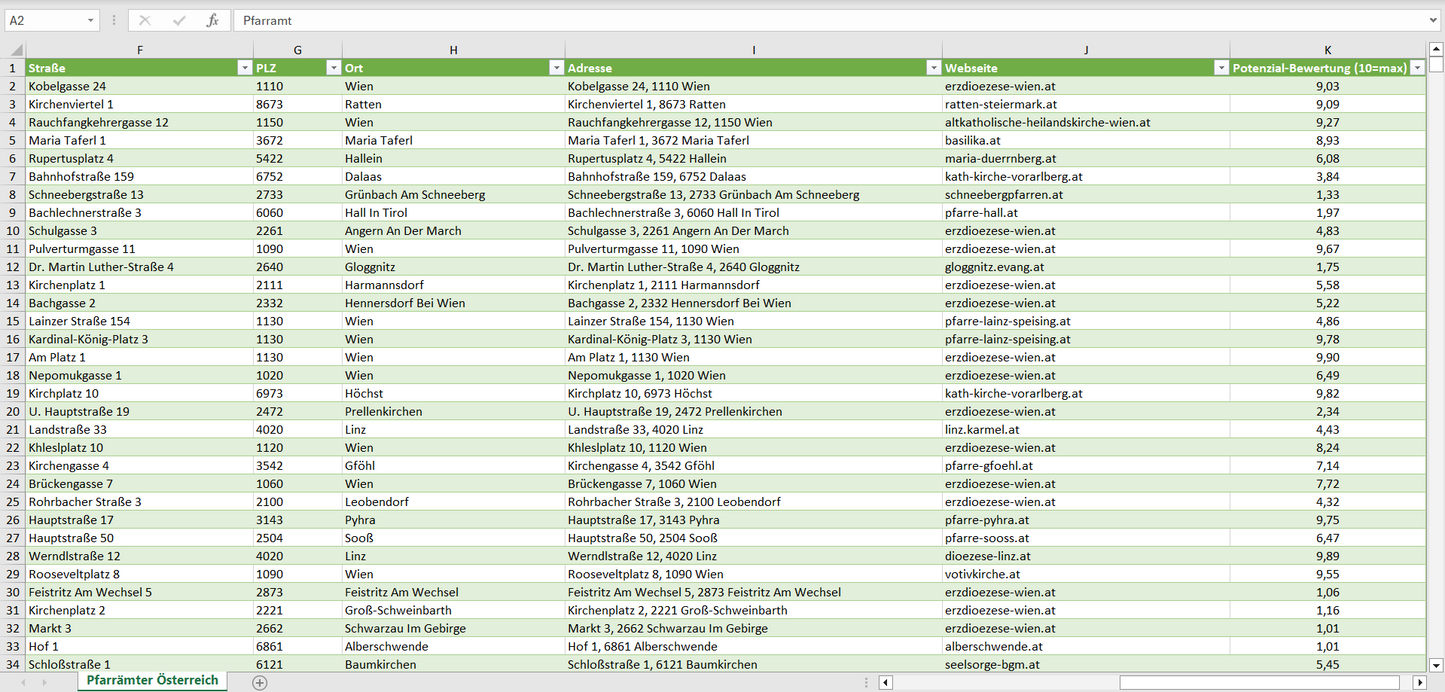Open the Name Box dropdown arrow

(x=91, y=20)
